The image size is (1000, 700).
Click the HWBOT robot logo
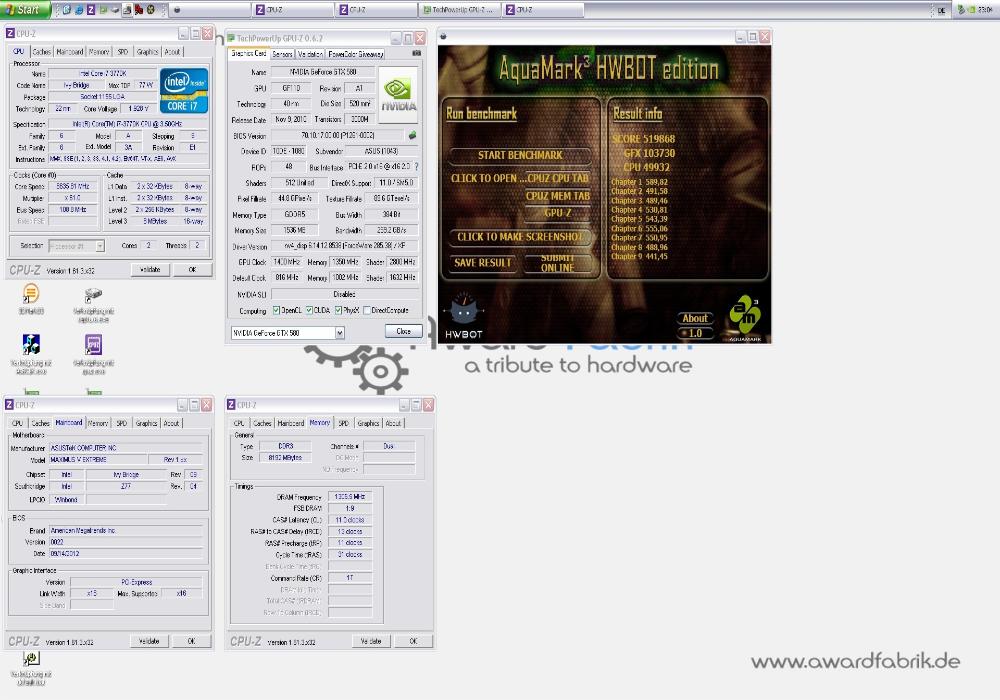coord(464,315)
